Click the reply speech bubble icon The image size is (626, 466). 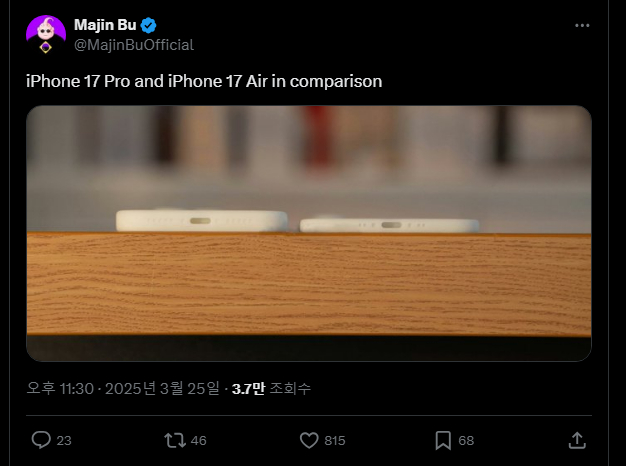point(41,440)
